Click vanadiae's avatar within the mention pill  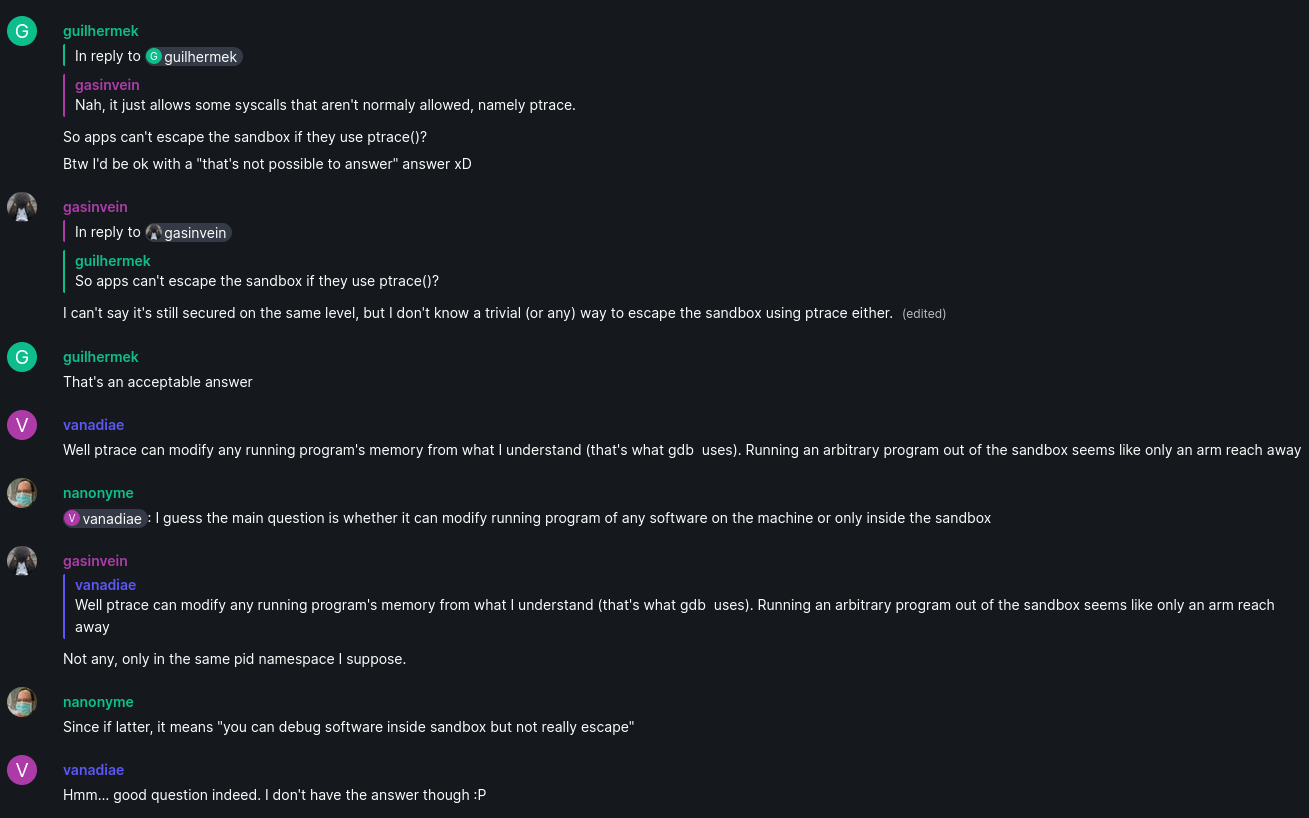pyautogui.click(x=71, y=518)
